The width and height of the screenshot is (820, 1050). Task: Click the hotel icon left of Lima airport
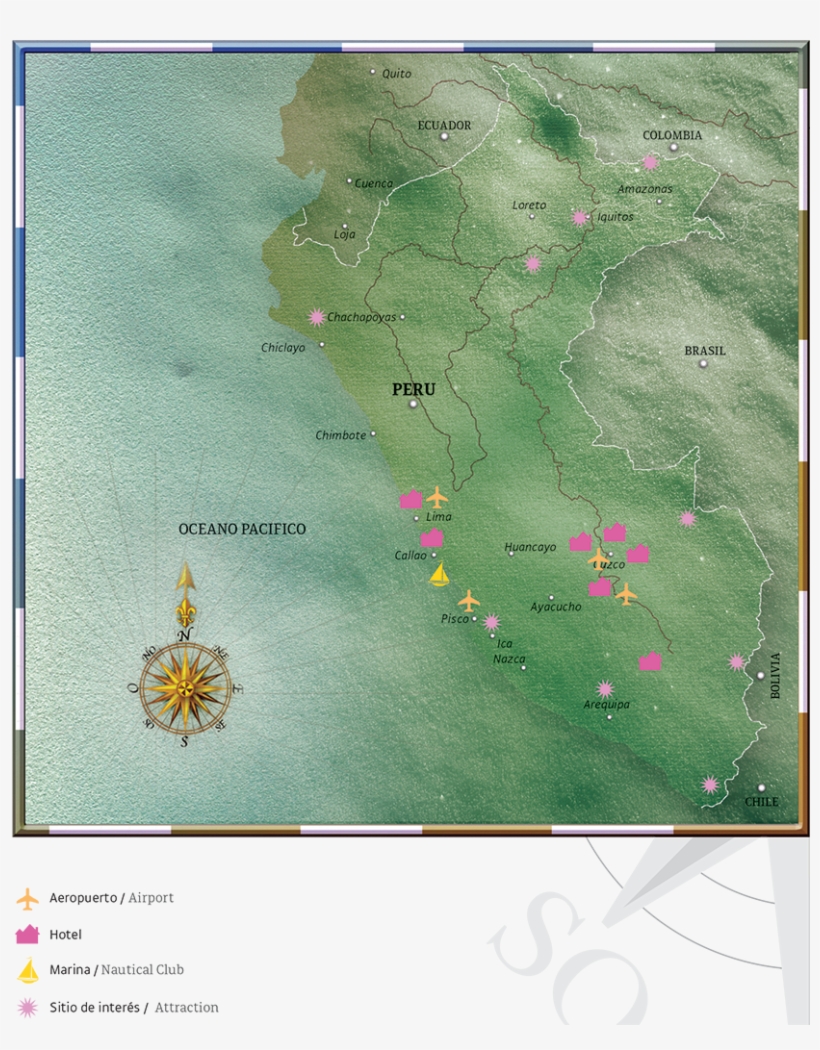(411, 500)
